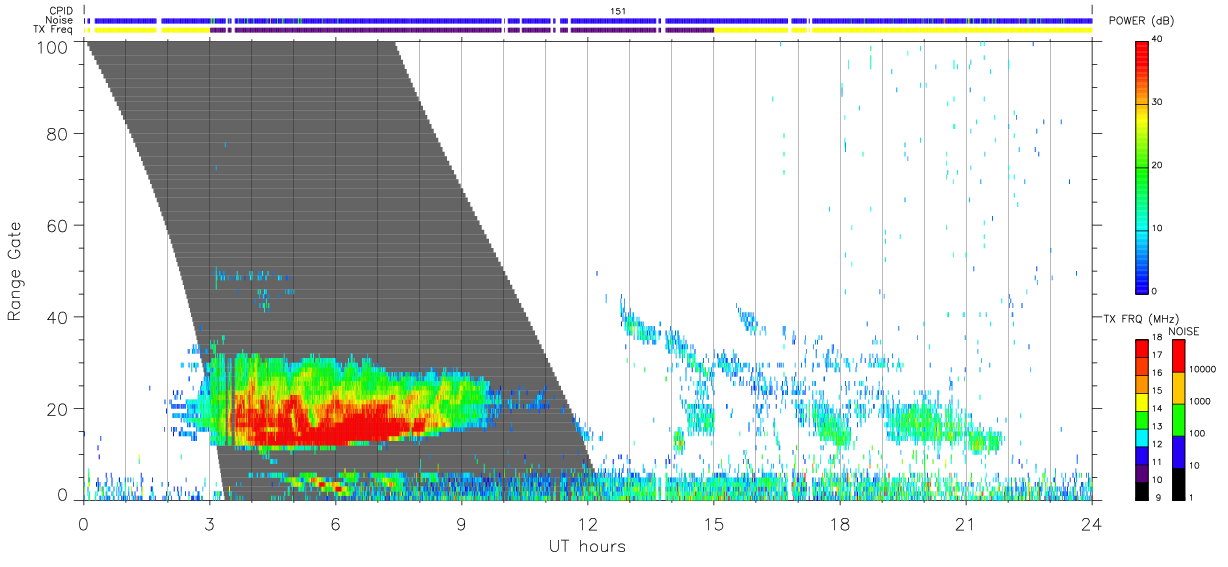Click the 21 tick label on the UT hours axis
This screenshot has height=567, width=1228.
966,524
